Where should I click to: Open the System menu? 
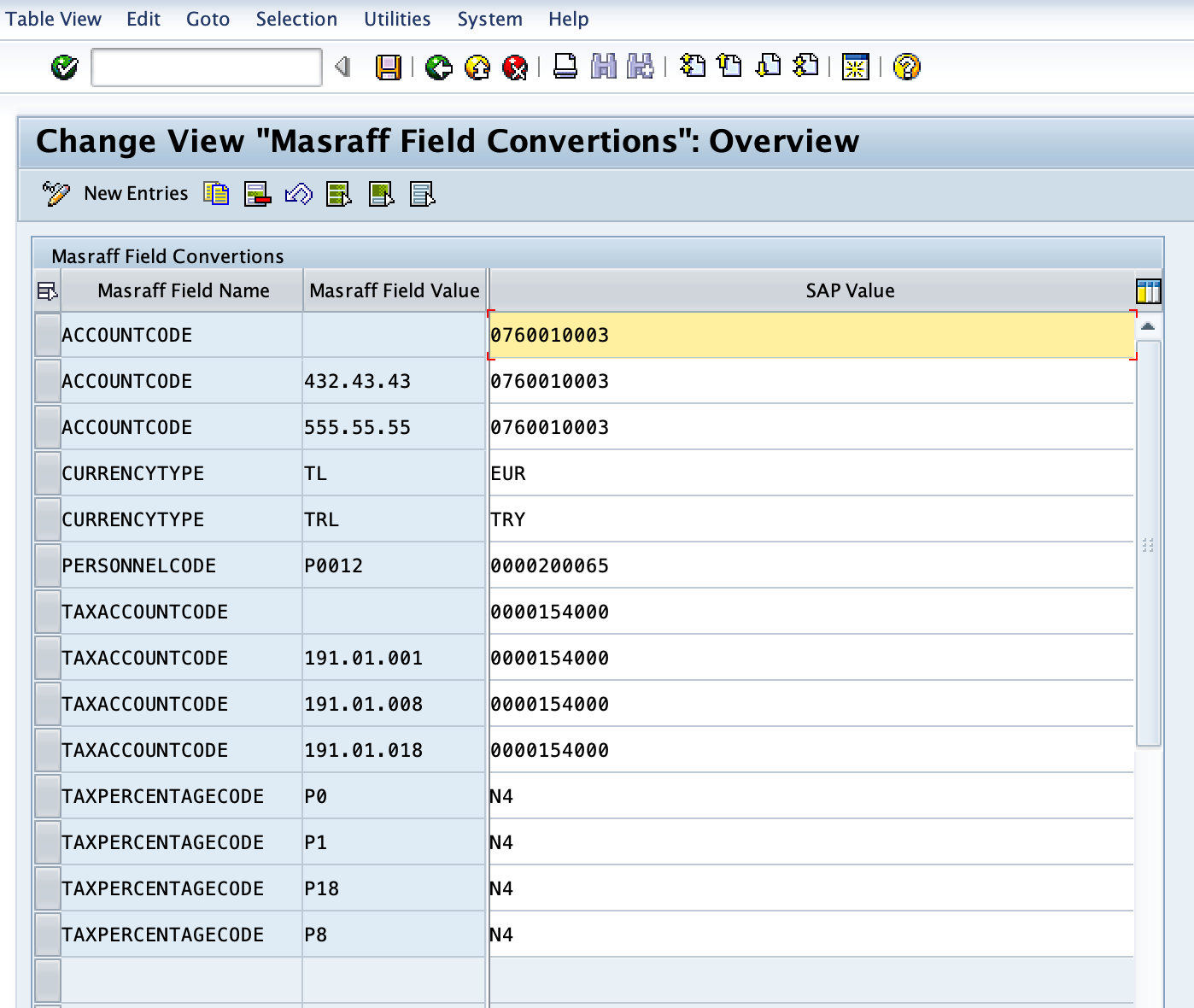[x=489, y=19]
